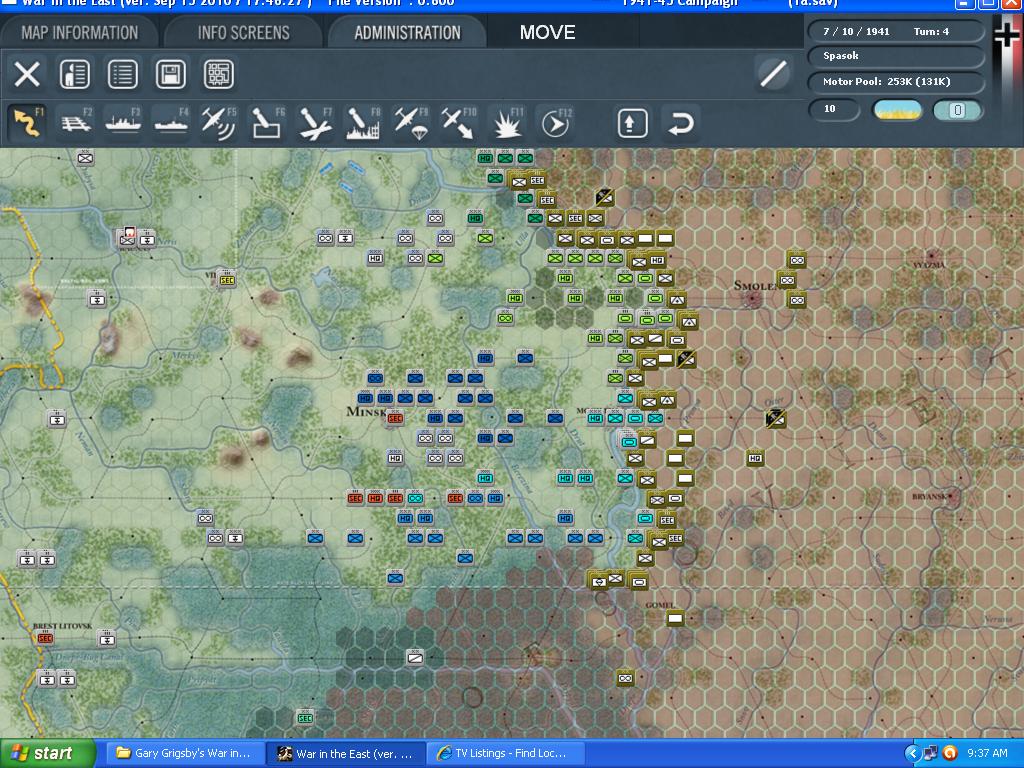Click the Turn: 4 indicator
Screen dimensions: 1024x768
[x=931, y=31]
